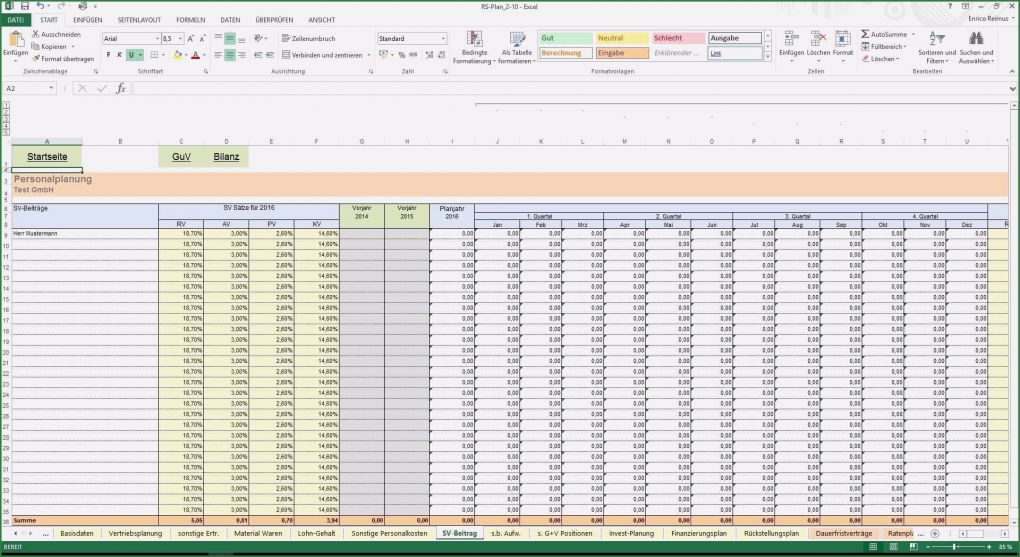1020x557 pixels.
Task: Click the GuV link button
Action: pos(181,157)
